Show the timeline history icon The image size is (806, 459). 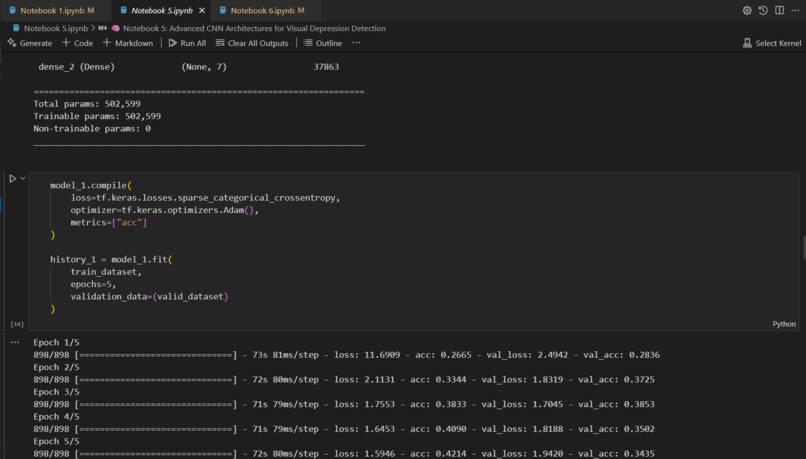[763, 10]
